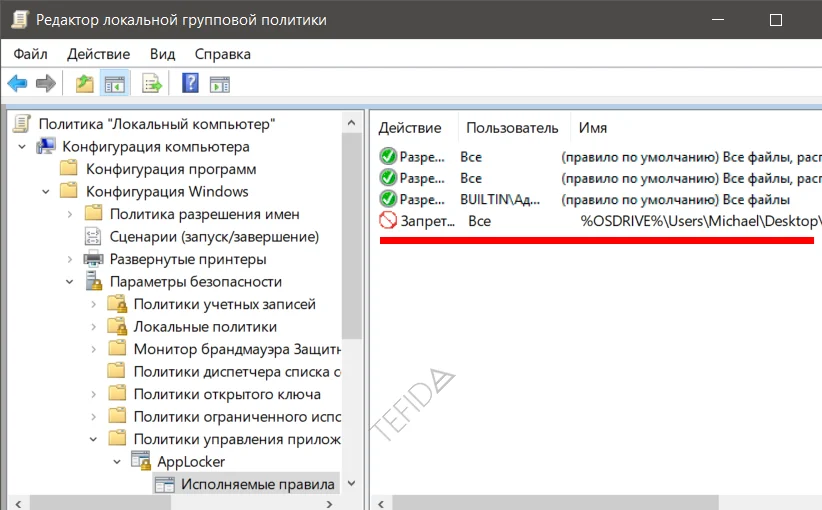Screen dimensions: 822x510
Task: Collapse the Конфигурация Windows node
Action: point(46,191)
